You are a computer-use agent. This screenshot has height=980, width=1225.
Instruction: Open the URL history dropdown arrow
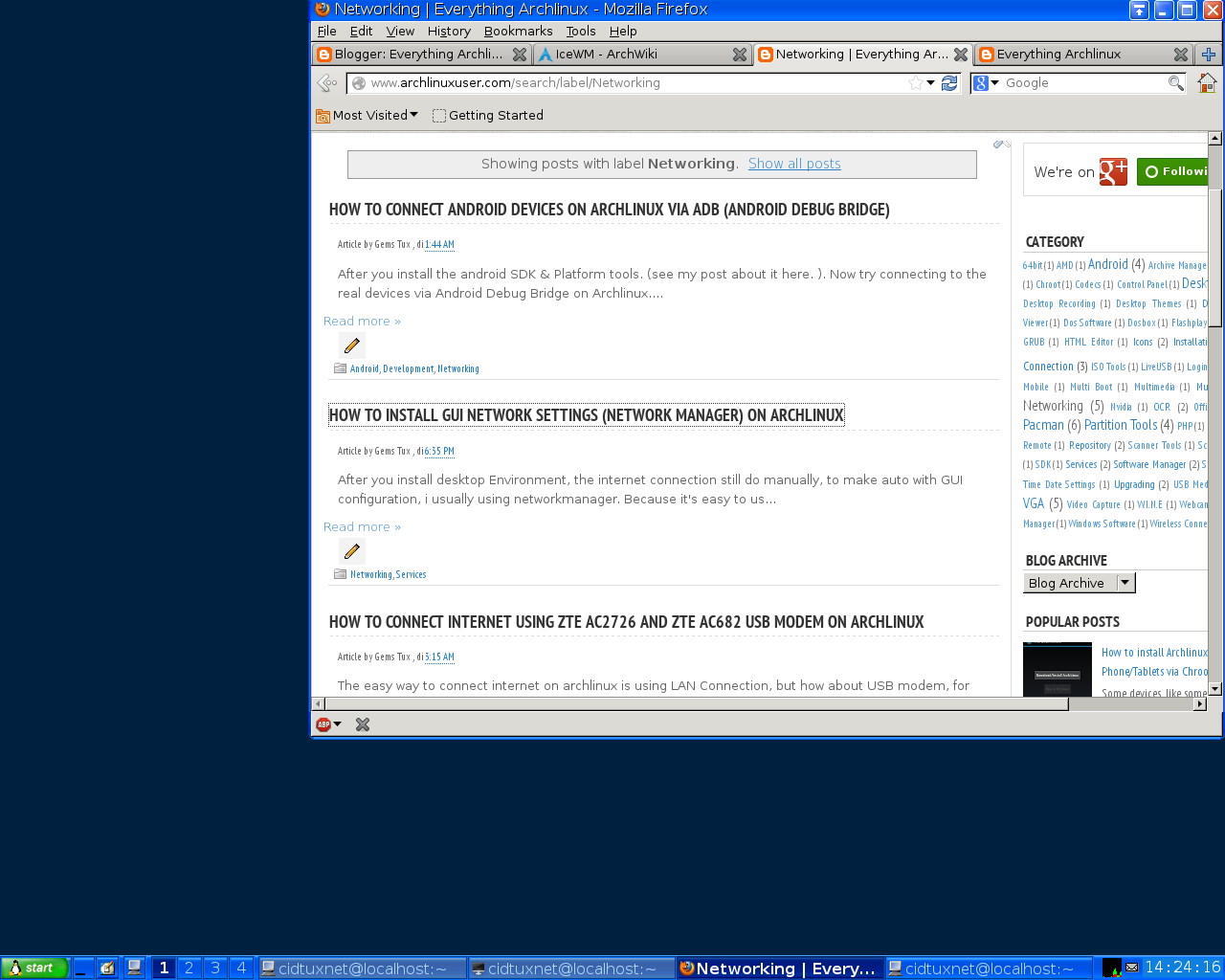coord(930,83)
